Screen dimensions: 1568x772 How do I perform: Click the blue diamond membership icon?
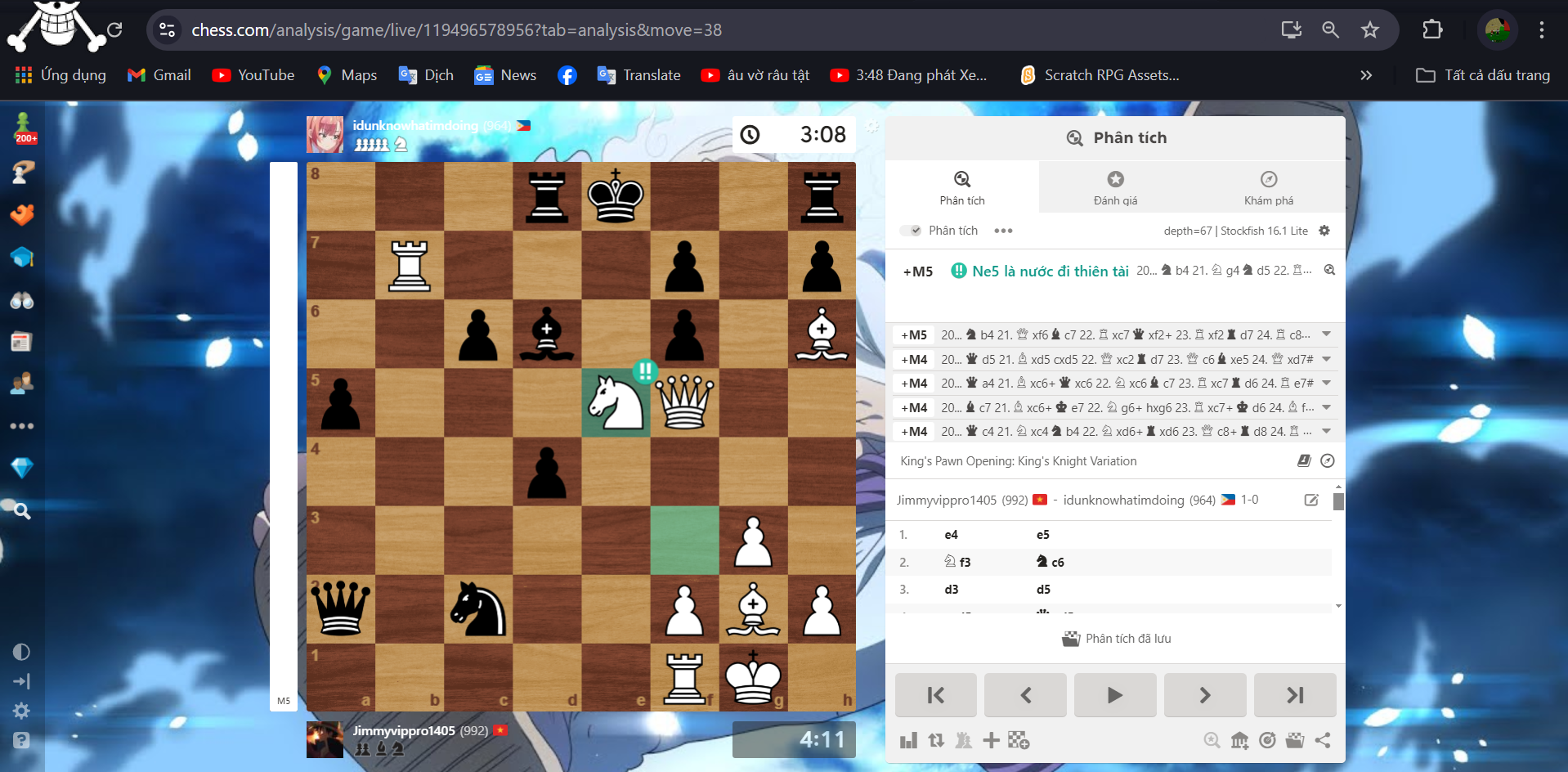pos(22,468)
